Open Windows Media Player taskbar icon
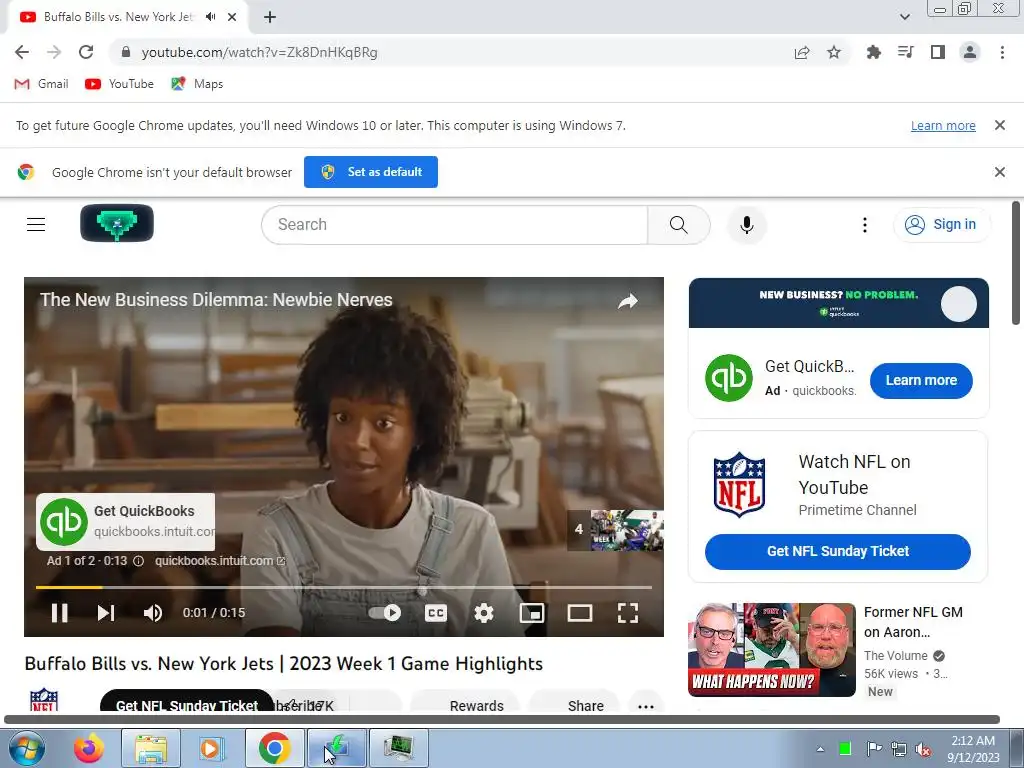Screen dimensions: 1024x768 tap(210, 748)
